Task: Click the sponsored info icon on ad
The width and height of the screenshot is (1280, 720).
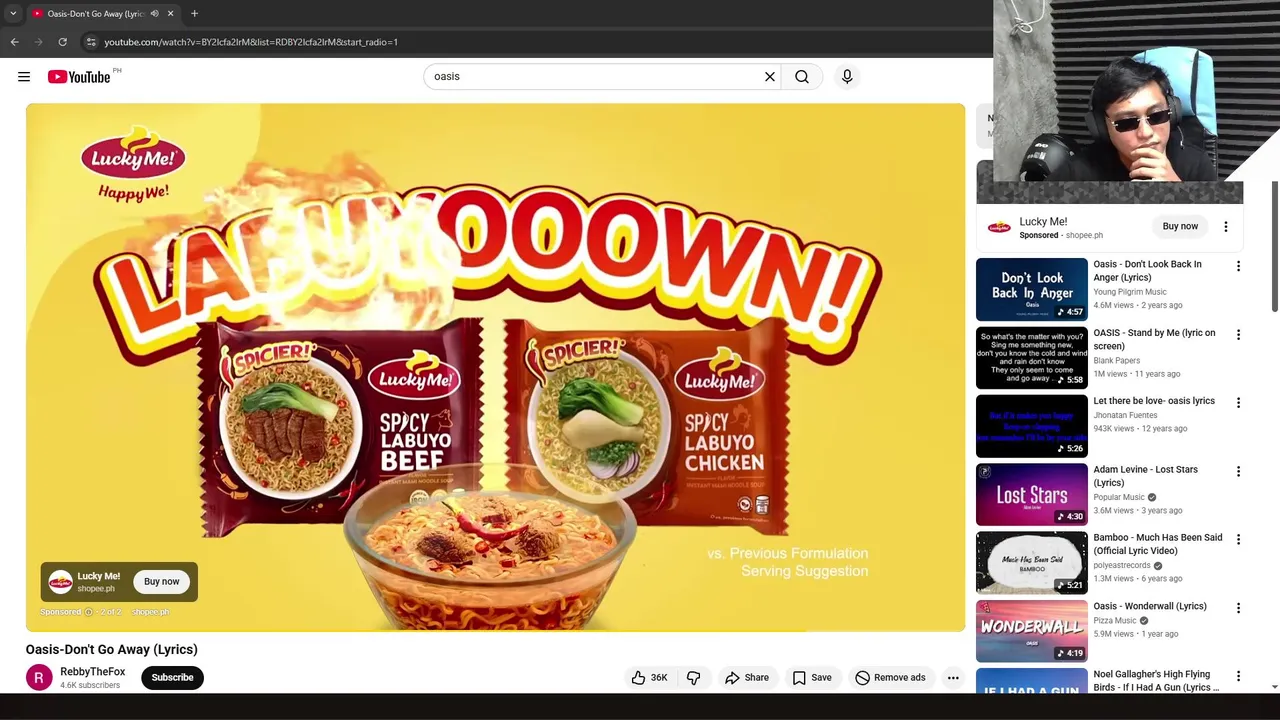Action: tap(88, 612)
